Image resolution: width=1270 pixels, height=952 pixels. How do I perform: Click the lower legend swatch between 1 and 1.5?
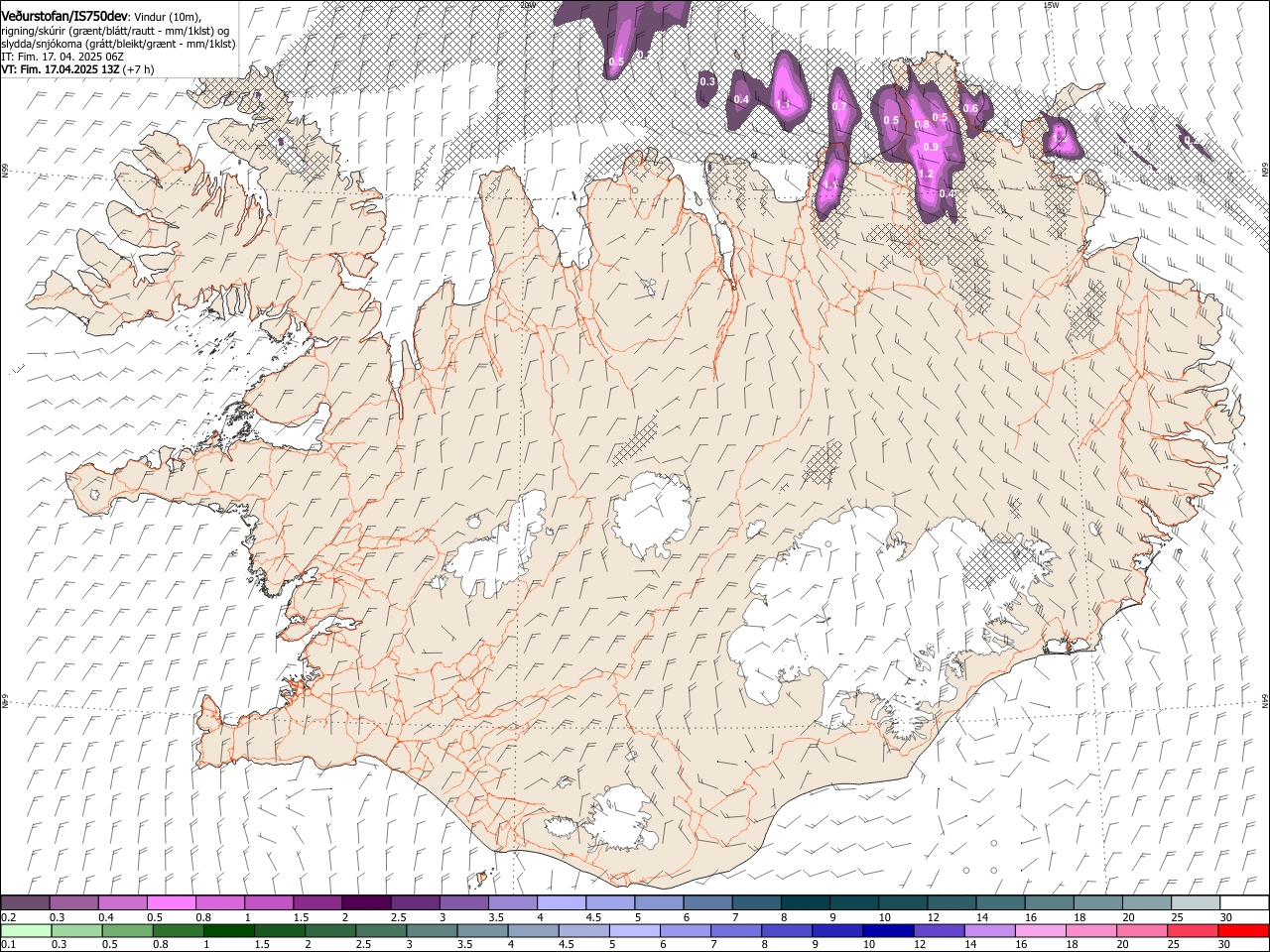(228, 931)
